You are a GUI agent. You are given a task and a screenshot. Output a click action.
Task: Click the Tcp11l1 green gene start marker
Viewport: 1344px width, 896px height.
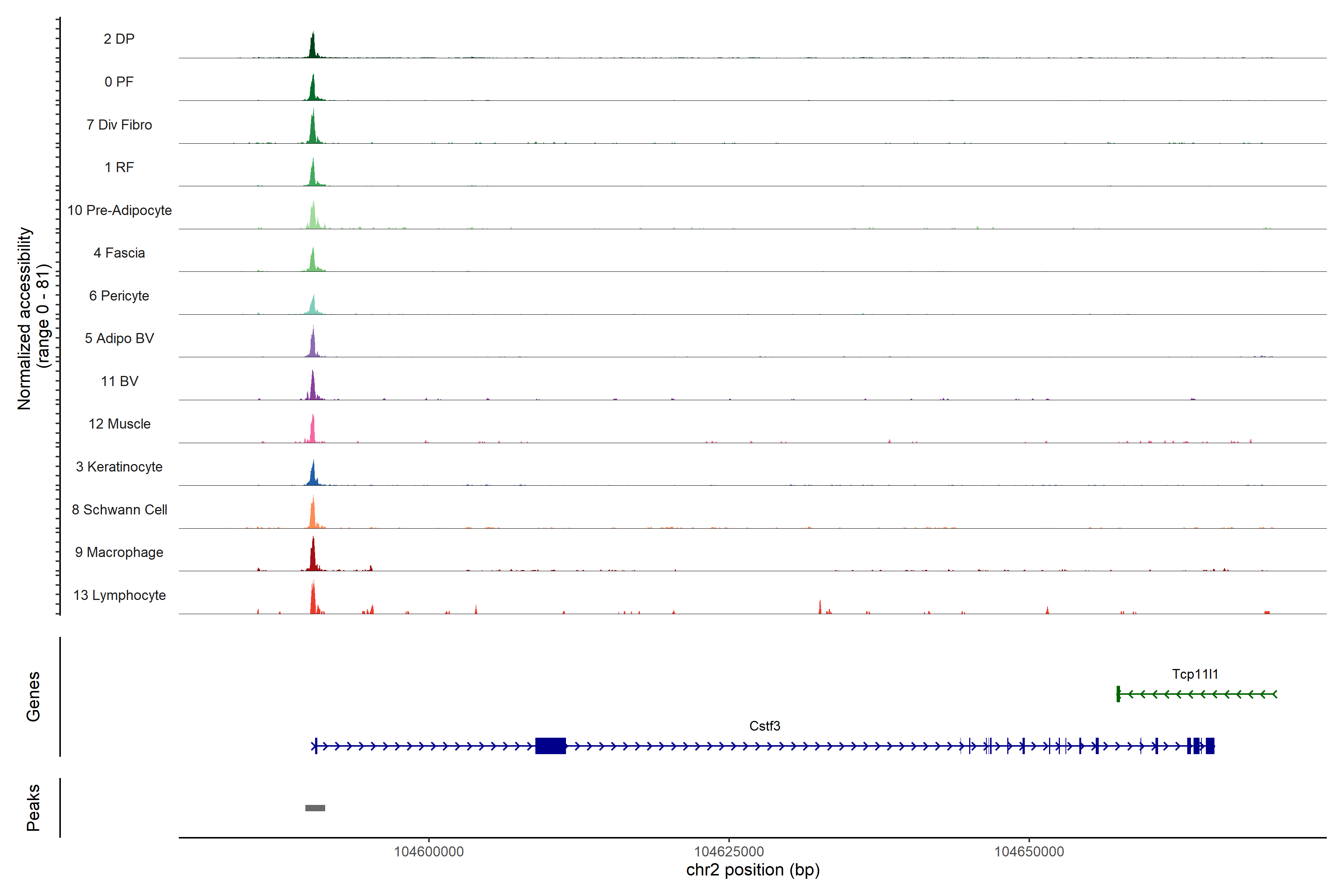[1118, 694]
